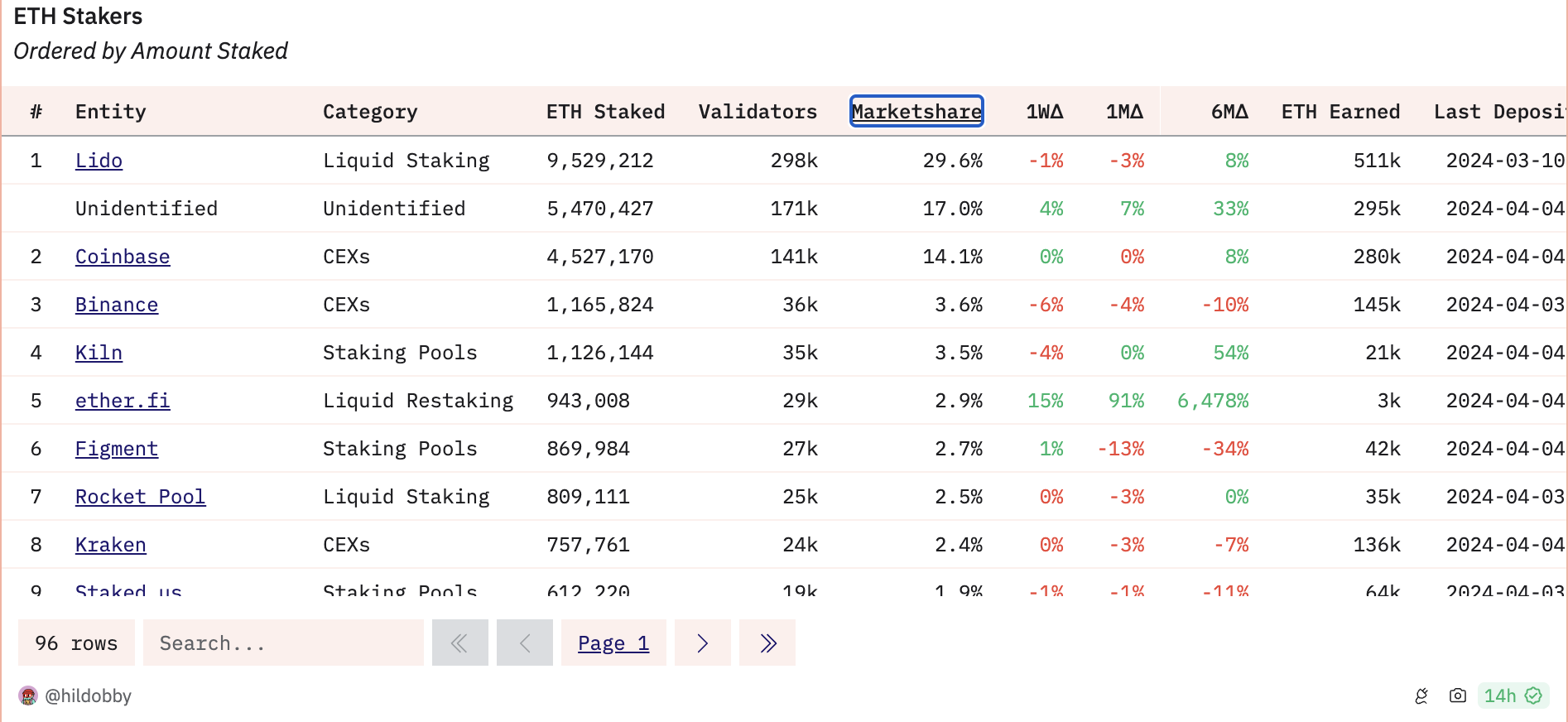Open the Coinbase entity link
The width and height of the screenshot is (1568, 722).
123,257
